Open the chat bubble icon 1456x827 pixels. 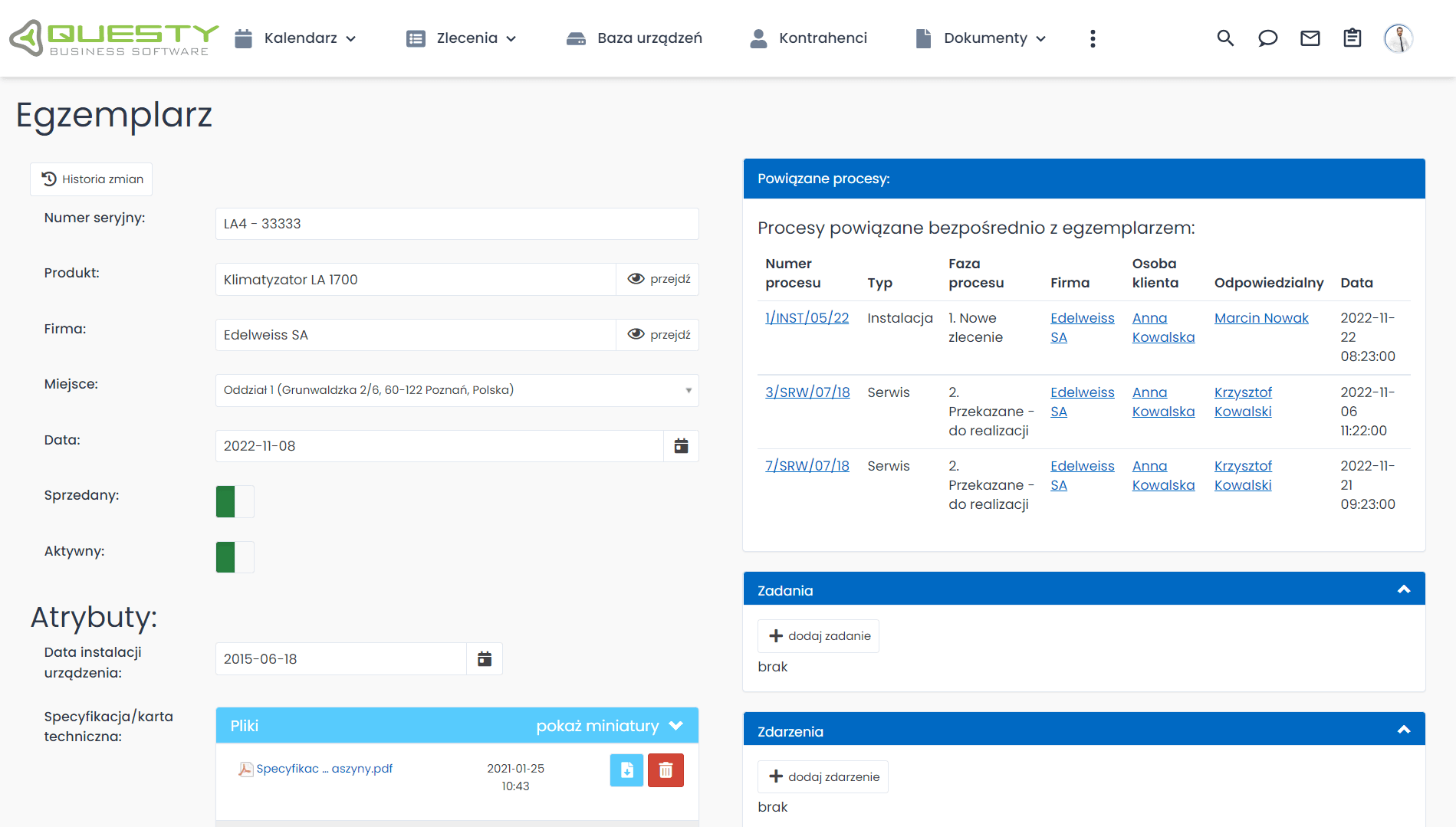point(1267,38)
